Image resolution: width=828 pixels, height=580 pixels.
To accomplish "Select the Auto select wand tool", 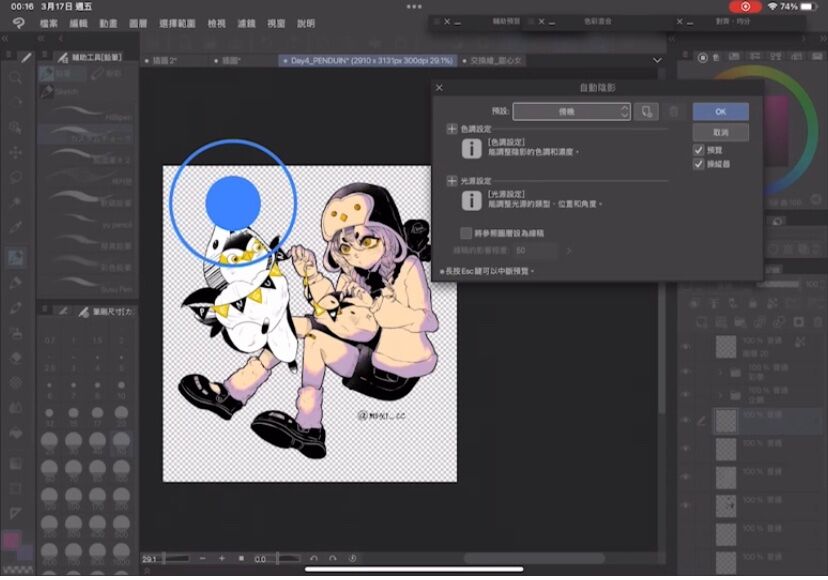I will 15,202.
